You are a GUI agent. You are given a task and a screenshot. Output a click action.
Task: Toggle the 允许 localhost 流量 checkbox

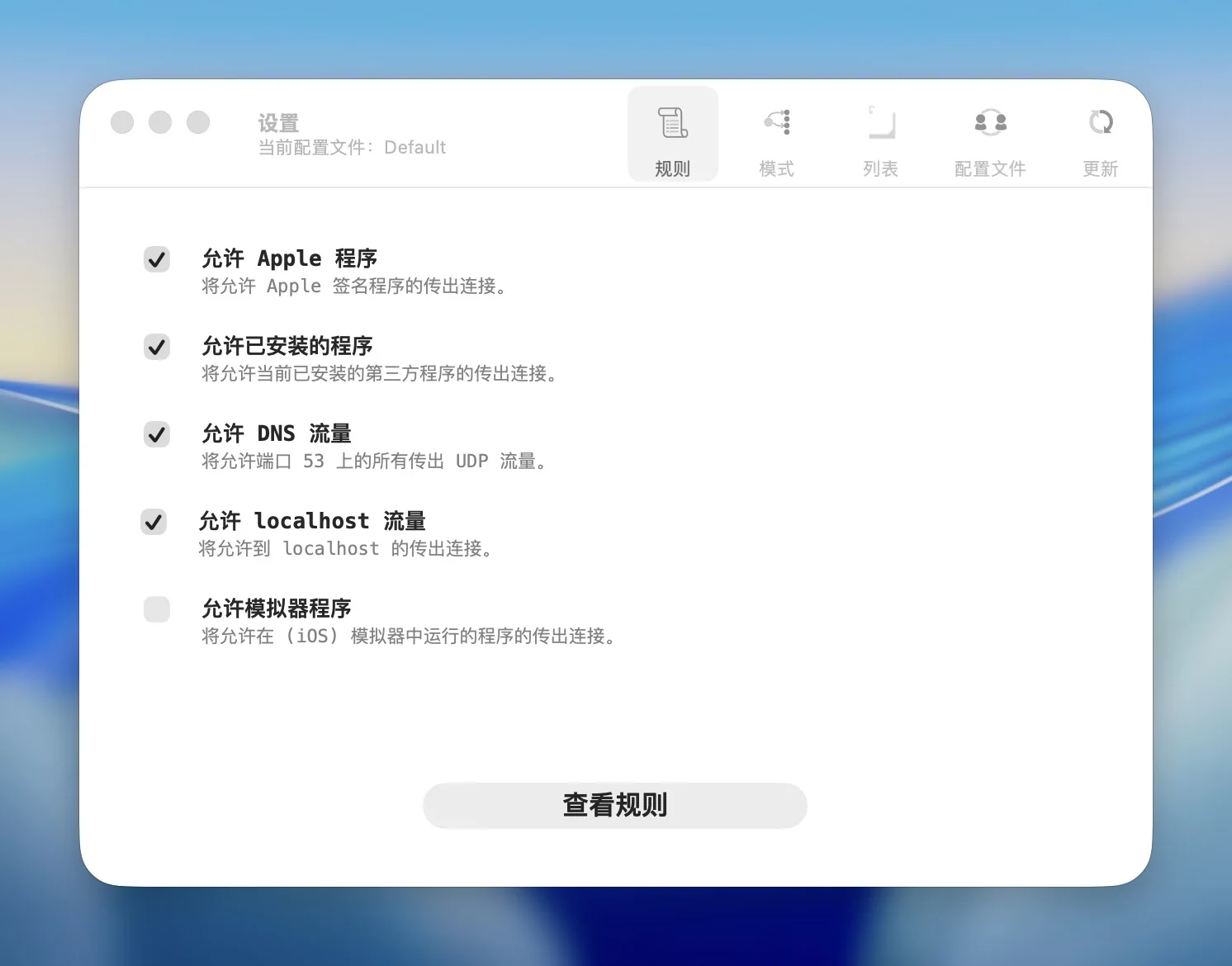154,522
